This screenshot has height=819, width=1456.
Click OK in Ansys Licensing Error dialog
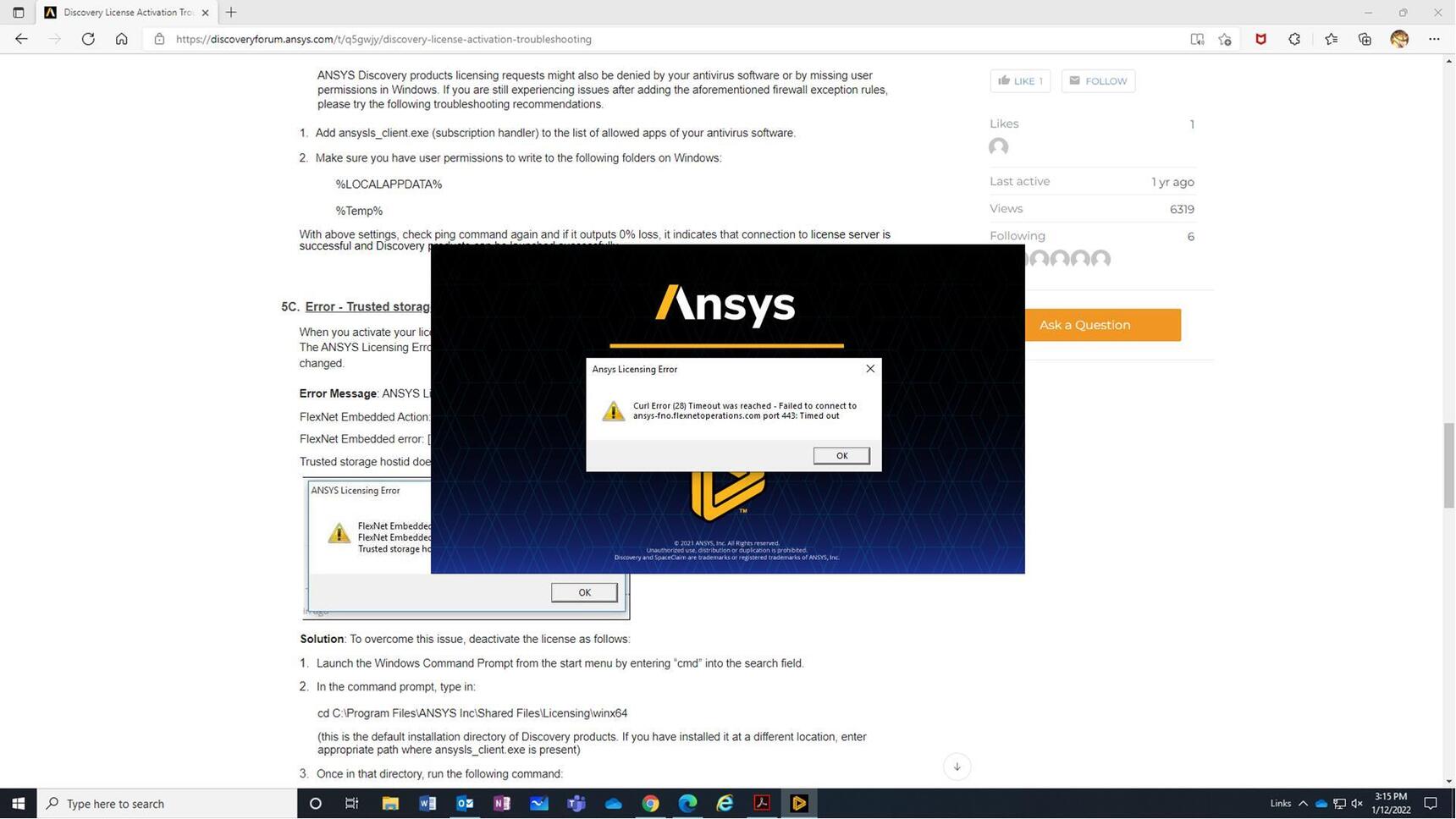tap(841, 455)
